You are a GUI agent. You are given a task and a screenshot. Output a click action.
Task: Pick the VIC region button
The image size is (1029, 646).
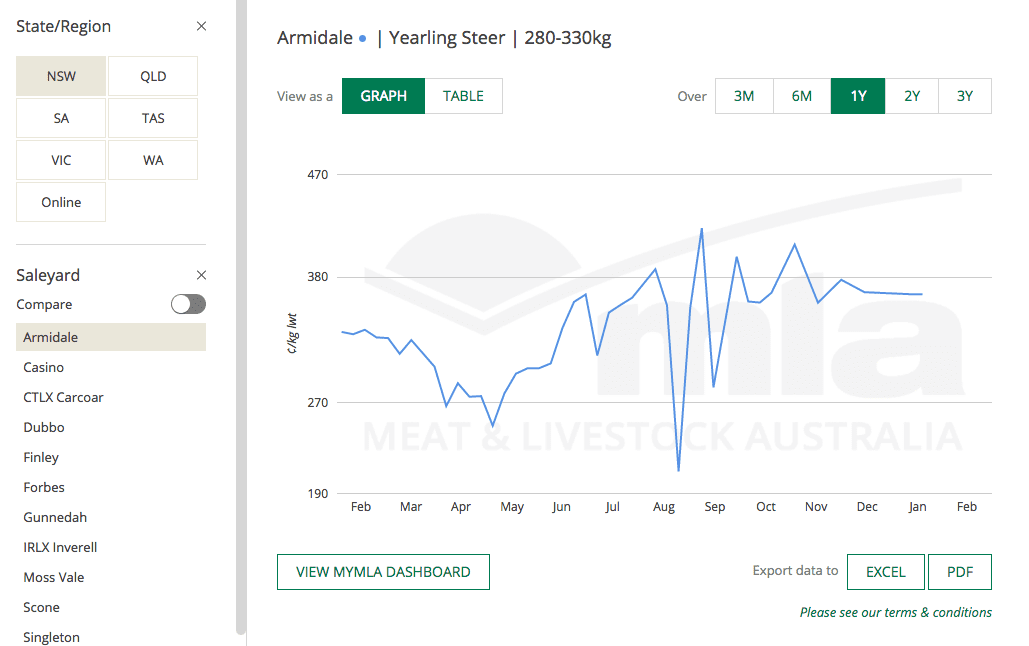[61, 160]
